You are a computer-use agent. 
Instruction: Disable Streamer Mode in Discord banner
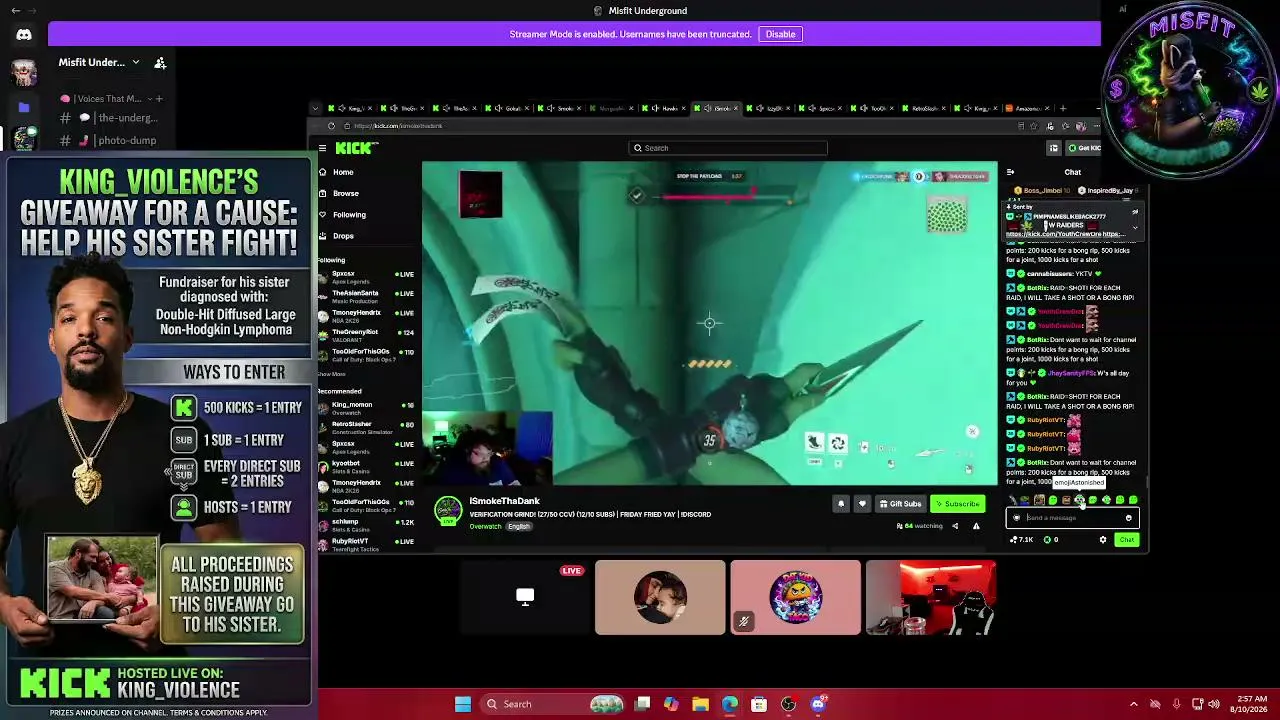780,34
